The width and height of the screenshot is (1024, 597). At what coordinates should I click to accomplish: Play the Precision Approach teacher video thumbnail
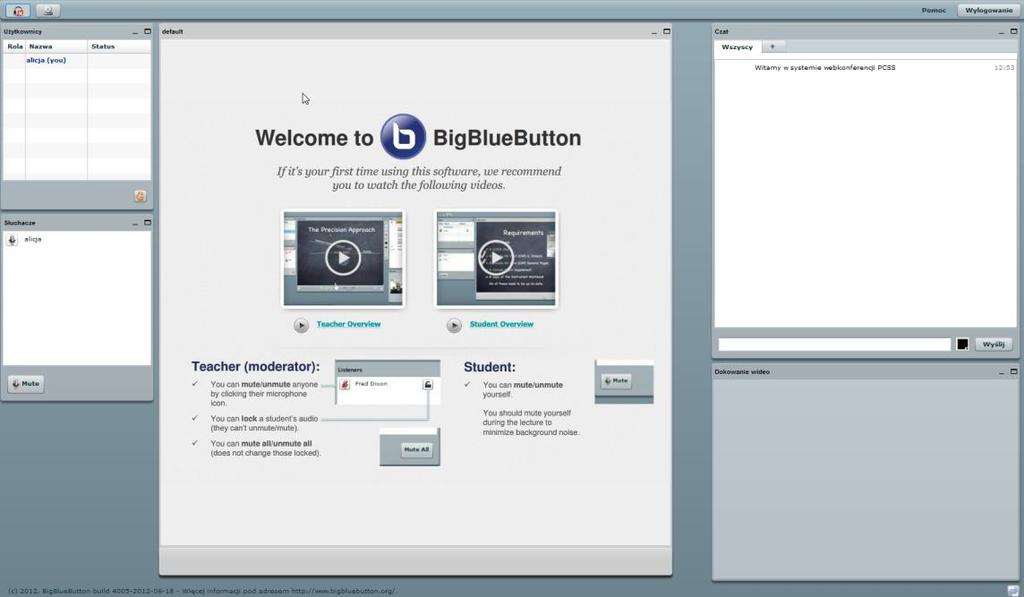pos(343,258)
